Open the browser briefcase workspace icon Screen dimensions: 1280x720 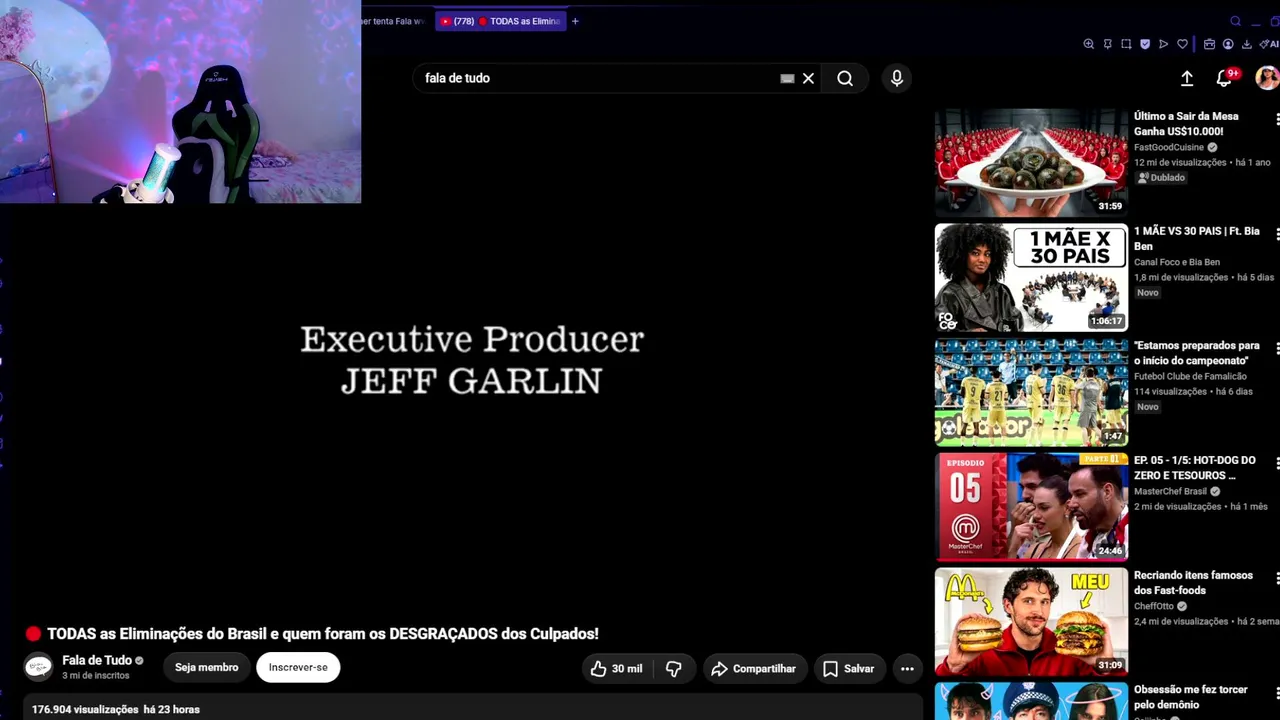(x=1209, y=44)
